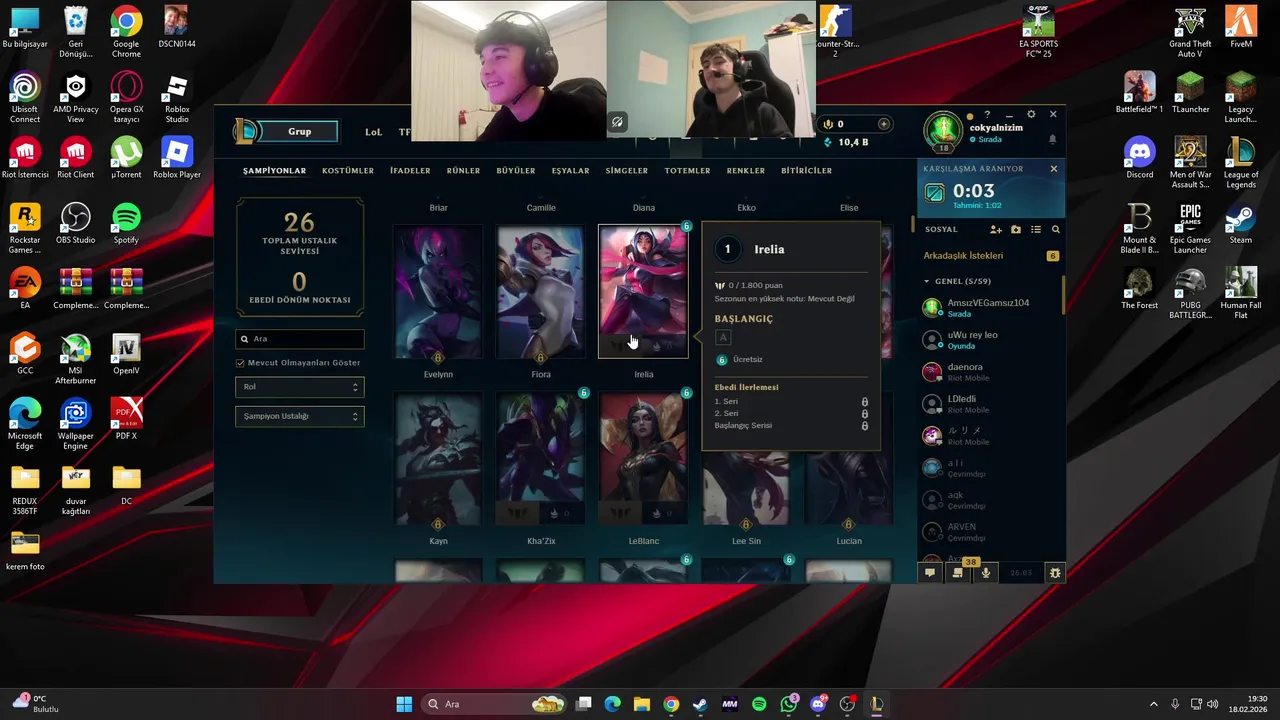Click the help question mark icon
Screen dimensions: 1280x720
tap(987, 114)
